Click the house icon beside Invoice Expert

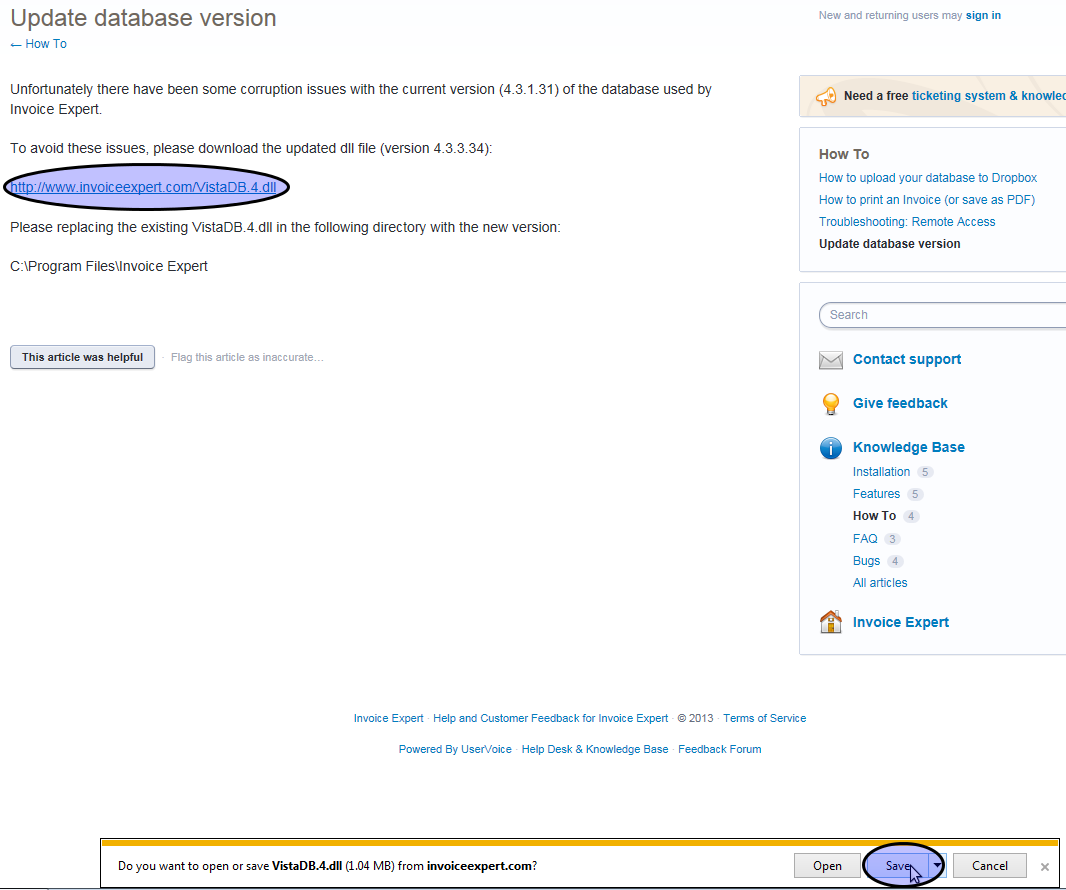pos(831,622)
